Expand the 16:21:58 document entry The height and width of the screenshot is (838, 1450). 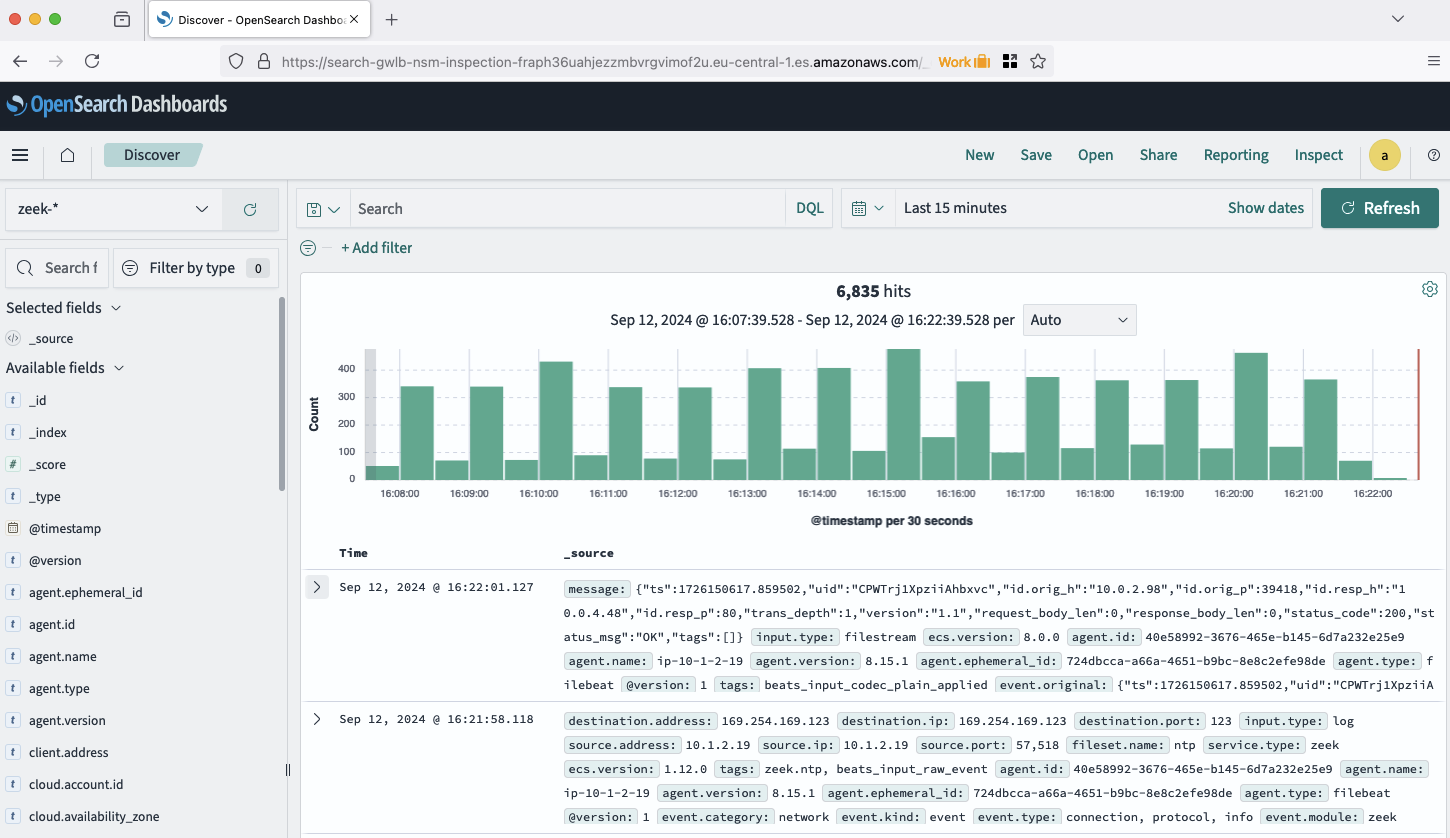click(317, 720)
